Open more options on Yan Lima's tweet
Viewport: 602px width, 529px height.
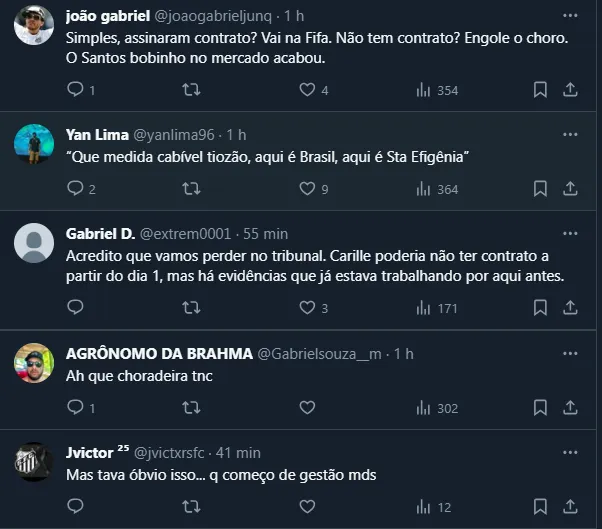570,134
